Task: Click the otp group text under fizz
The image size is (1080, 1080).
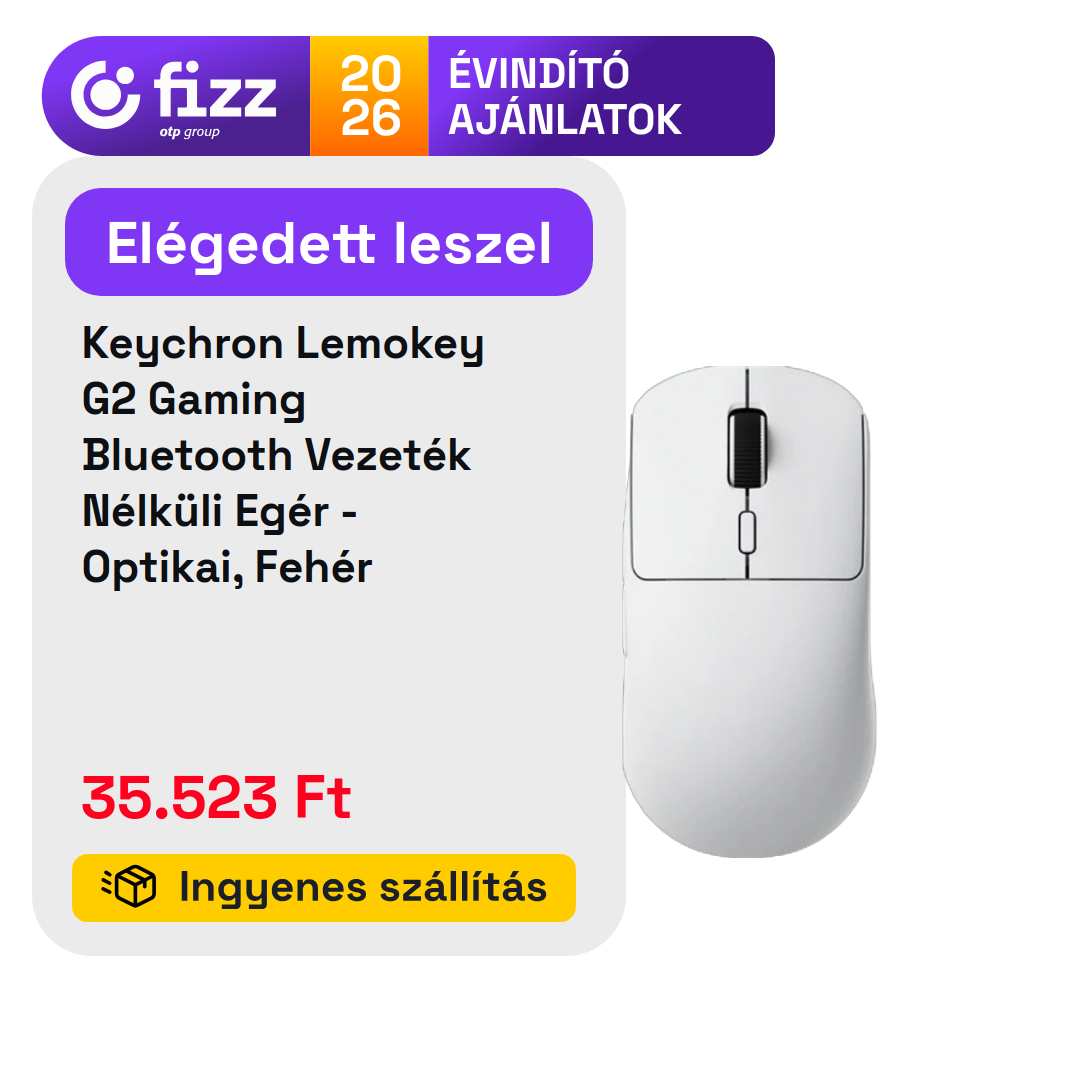Action: click(x=189, y=132)
